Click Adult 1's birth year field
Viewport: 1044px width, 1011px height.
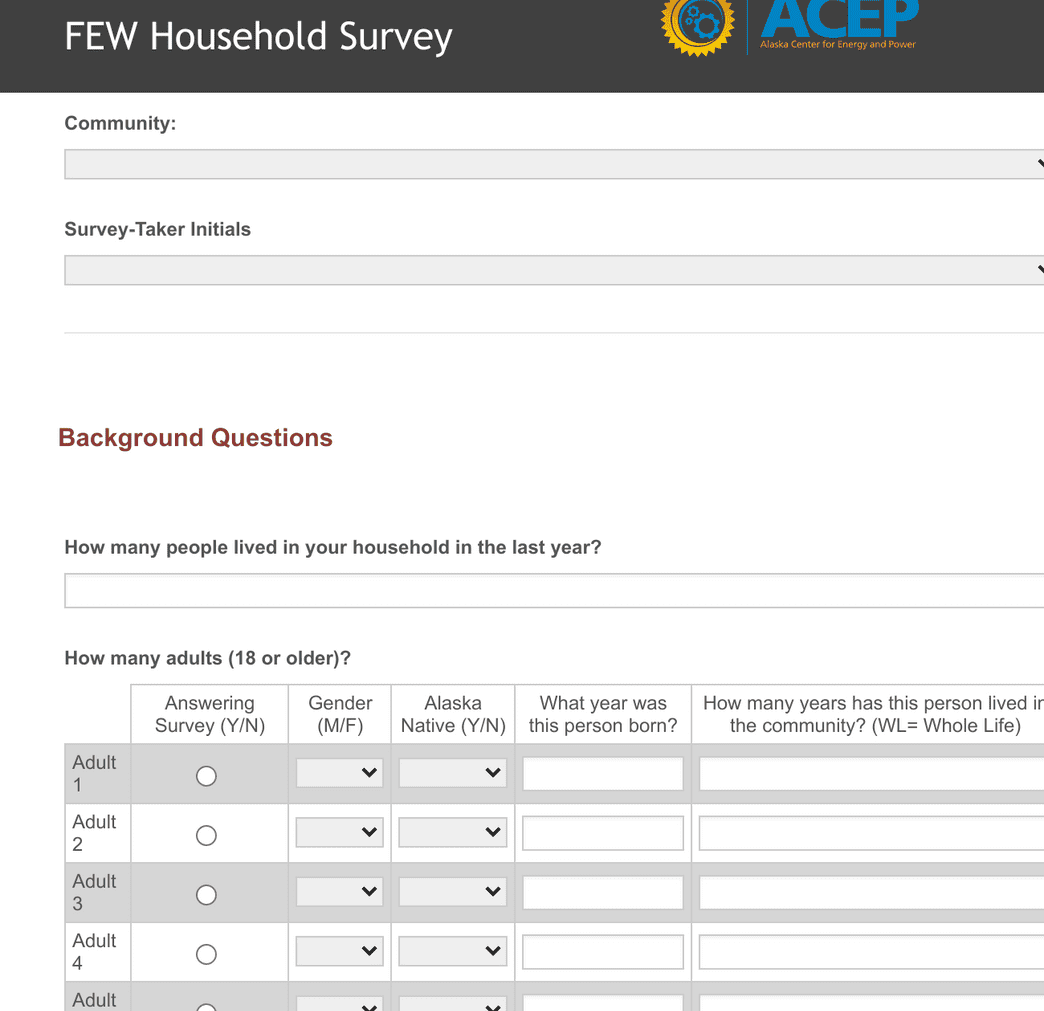(602, 772)
